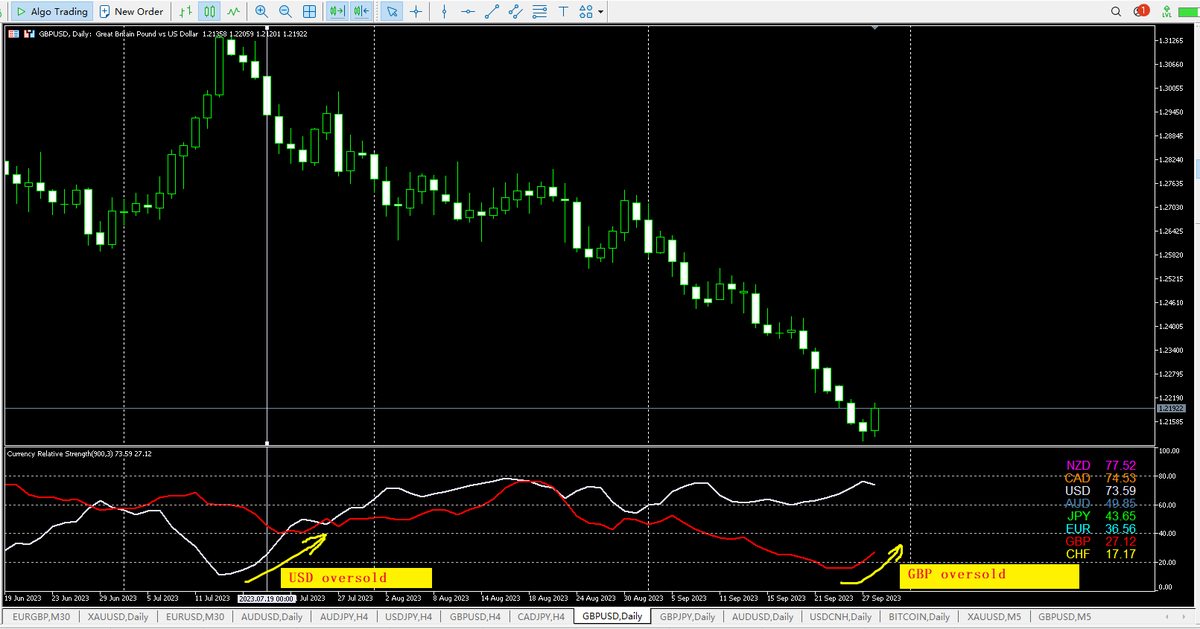The height and width of the screenshot is (629, 1200).
Task: Switch to GBPUSD,M5 chart tab
Action: (x=1064, y=617)
